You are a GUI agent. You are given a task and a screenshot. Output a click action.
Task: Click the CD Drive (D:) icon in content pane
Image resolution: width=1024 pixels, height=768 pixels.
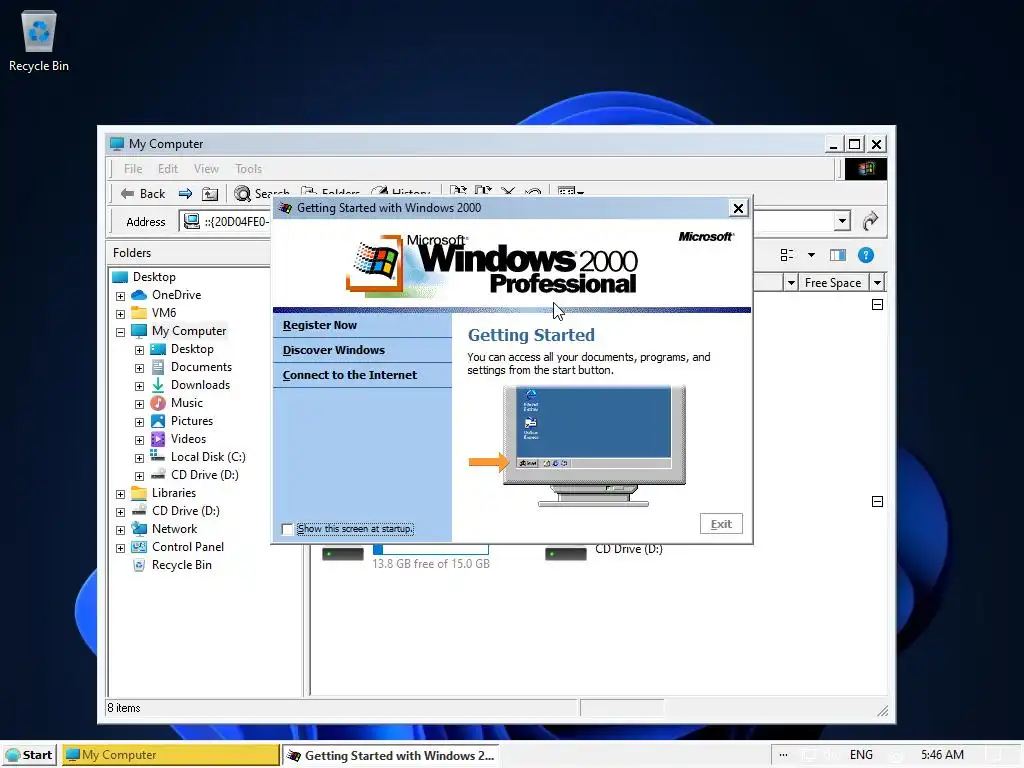(566, 554)
